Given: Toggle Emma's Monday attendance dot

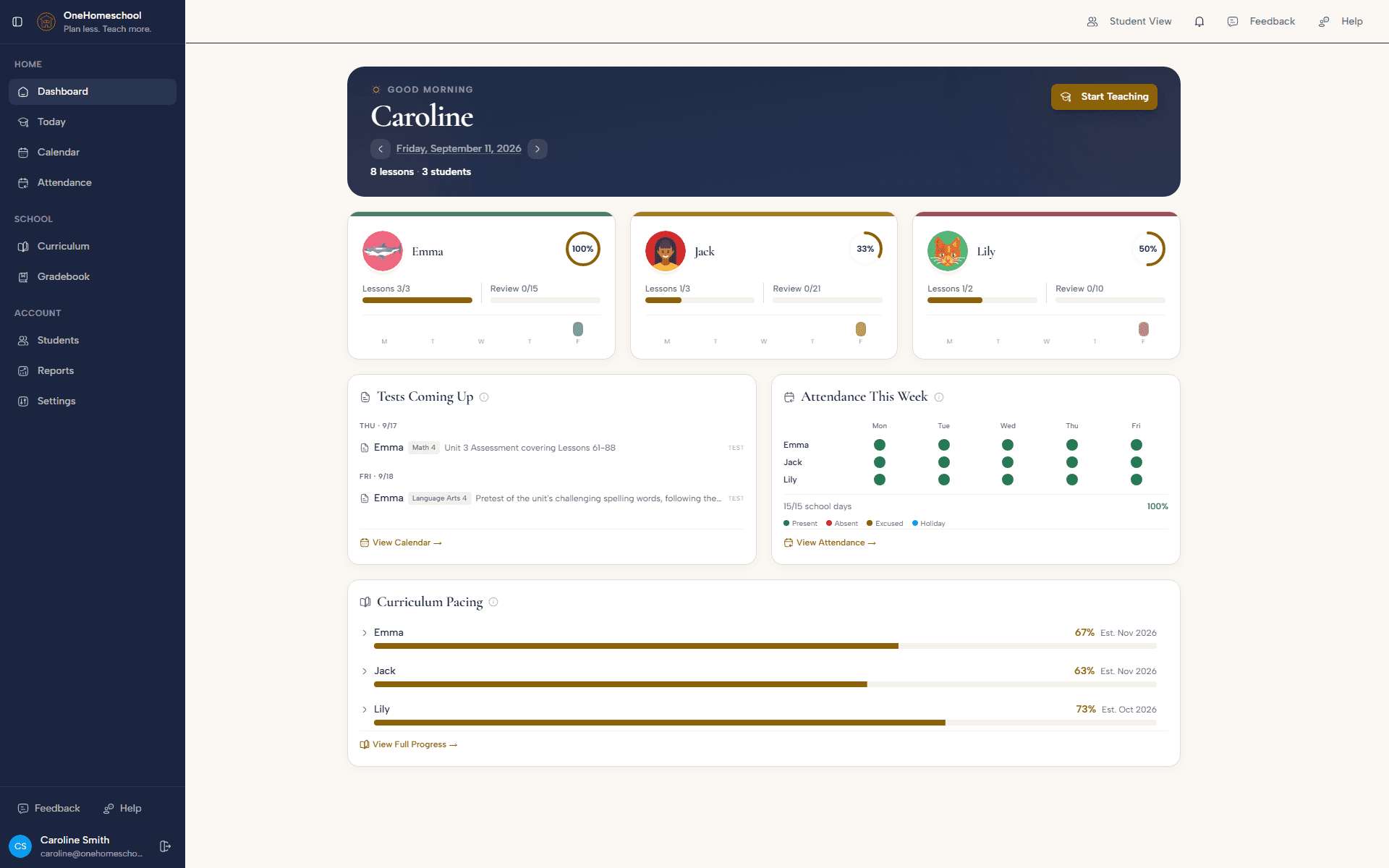Looking at the screenshot, I should (880, 445).
